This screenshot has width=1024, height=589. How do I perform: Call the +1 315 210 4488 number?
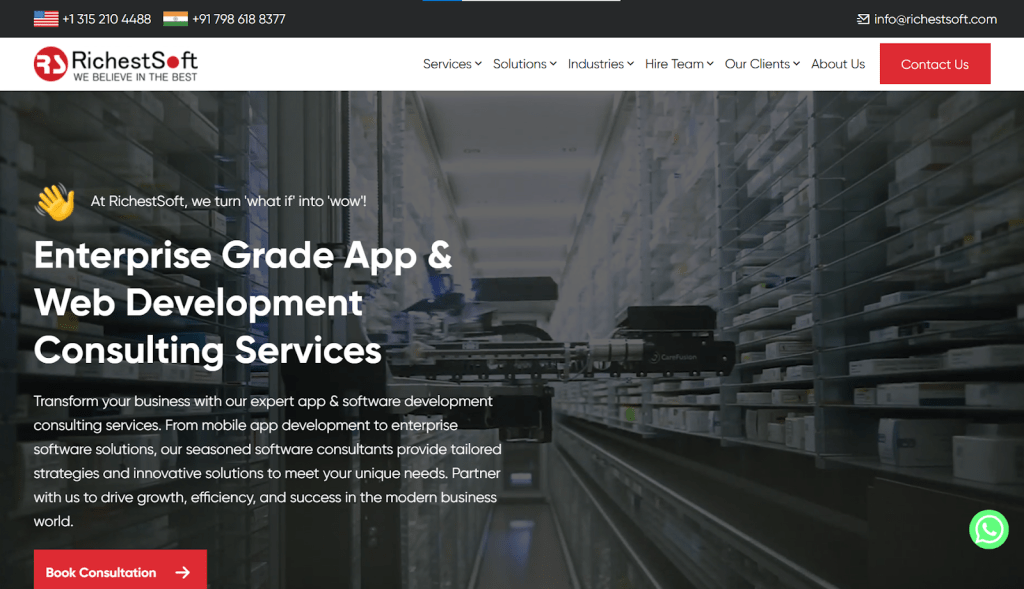(x=106, y=19)
